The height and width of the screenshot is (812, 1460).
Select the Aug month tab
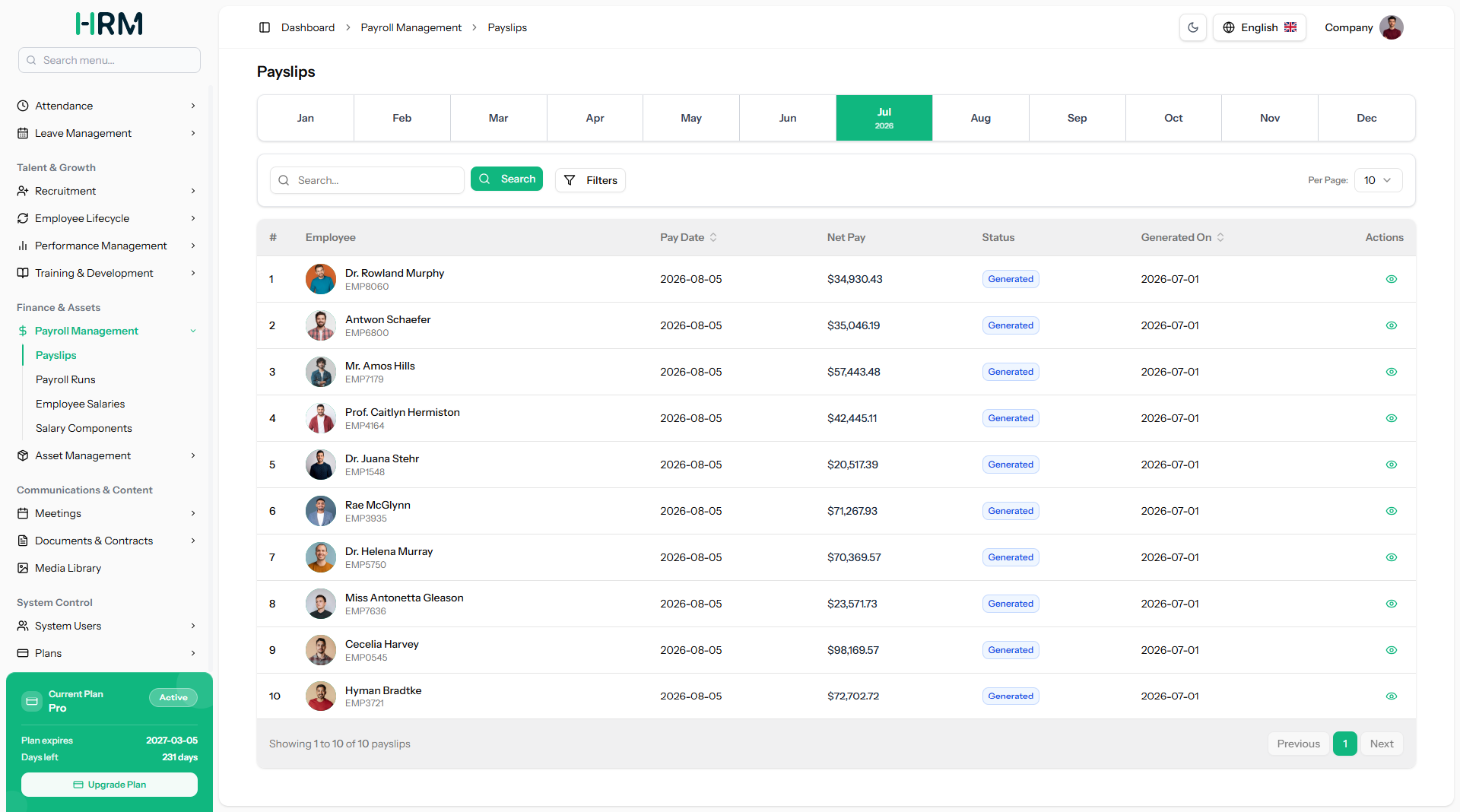pos(980,118)
